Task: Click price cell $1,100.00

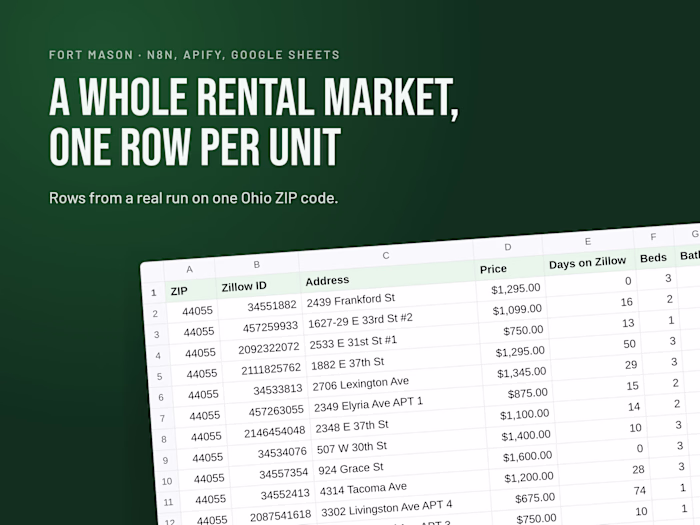Action: click(x=519, y=415)
